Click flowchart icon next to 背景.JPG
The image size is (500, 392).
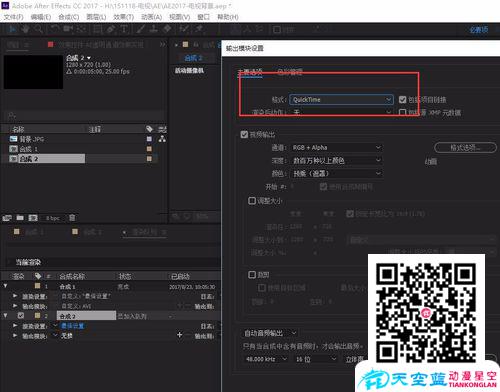[162, 139]
